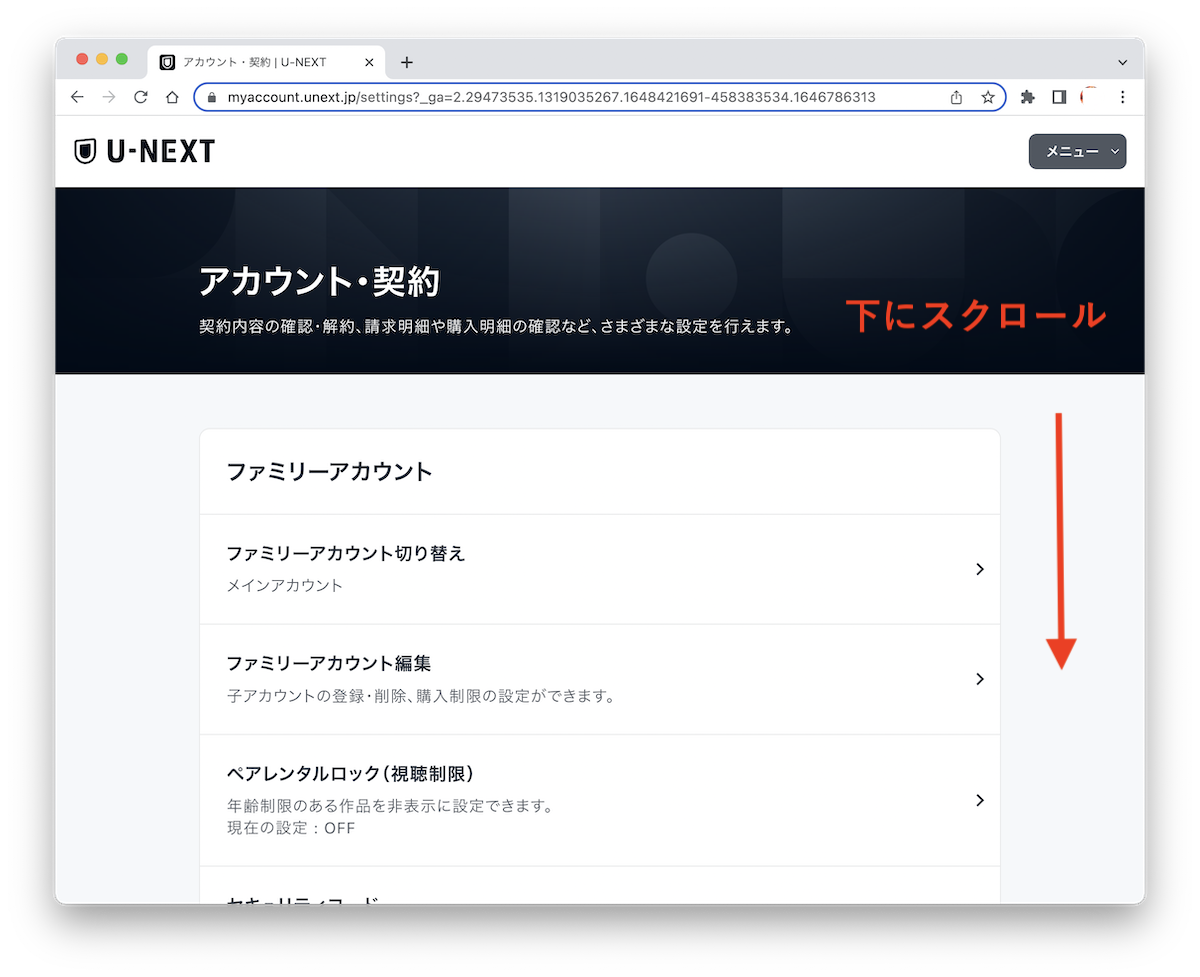Open the tab search chevron
This screenshot has width=1200, height=977.
(x=1122, y=62)
